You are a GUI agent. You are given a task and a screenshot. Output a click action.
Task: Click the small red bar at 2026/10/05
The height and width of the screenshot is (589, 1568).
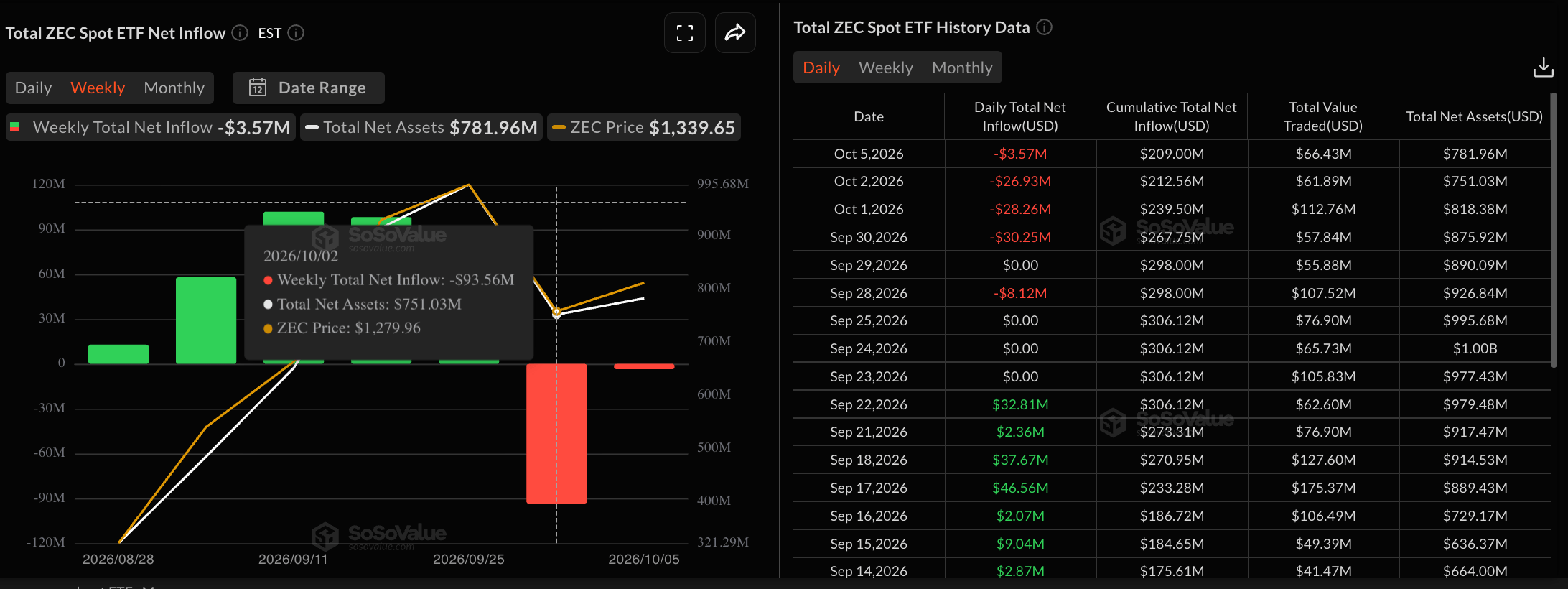[644, 366]
